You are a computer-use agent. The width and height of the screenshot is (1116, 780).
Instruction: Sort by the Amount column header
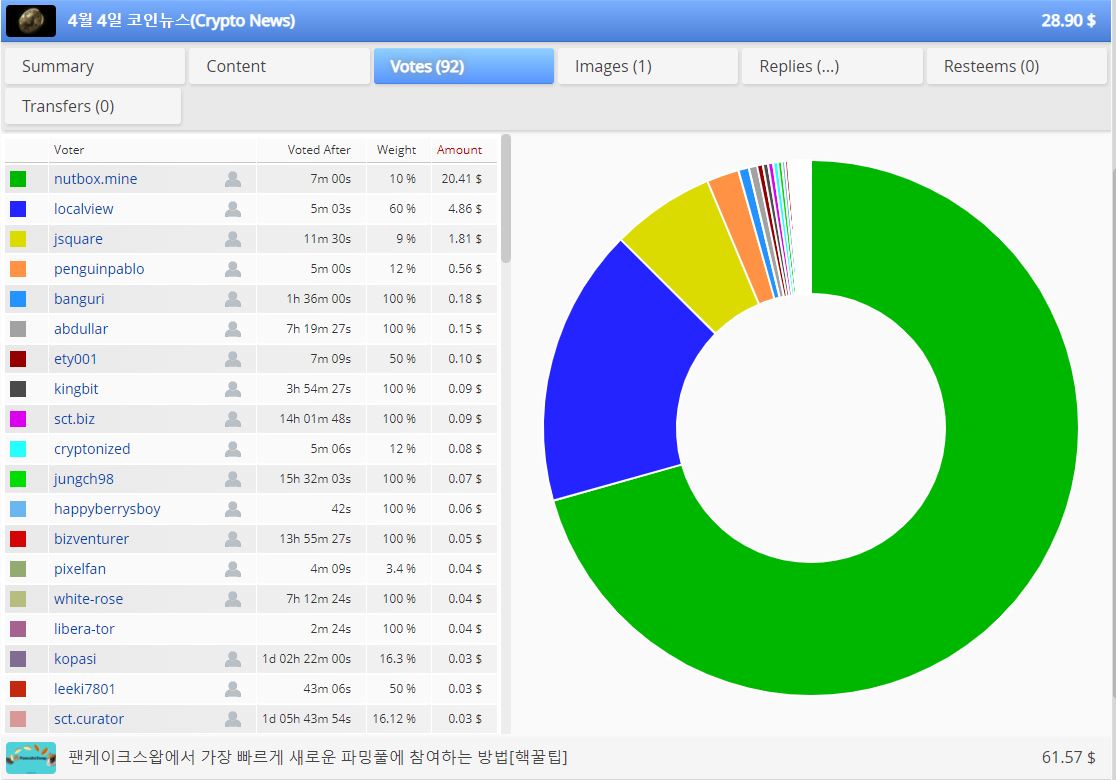point(459,149)
